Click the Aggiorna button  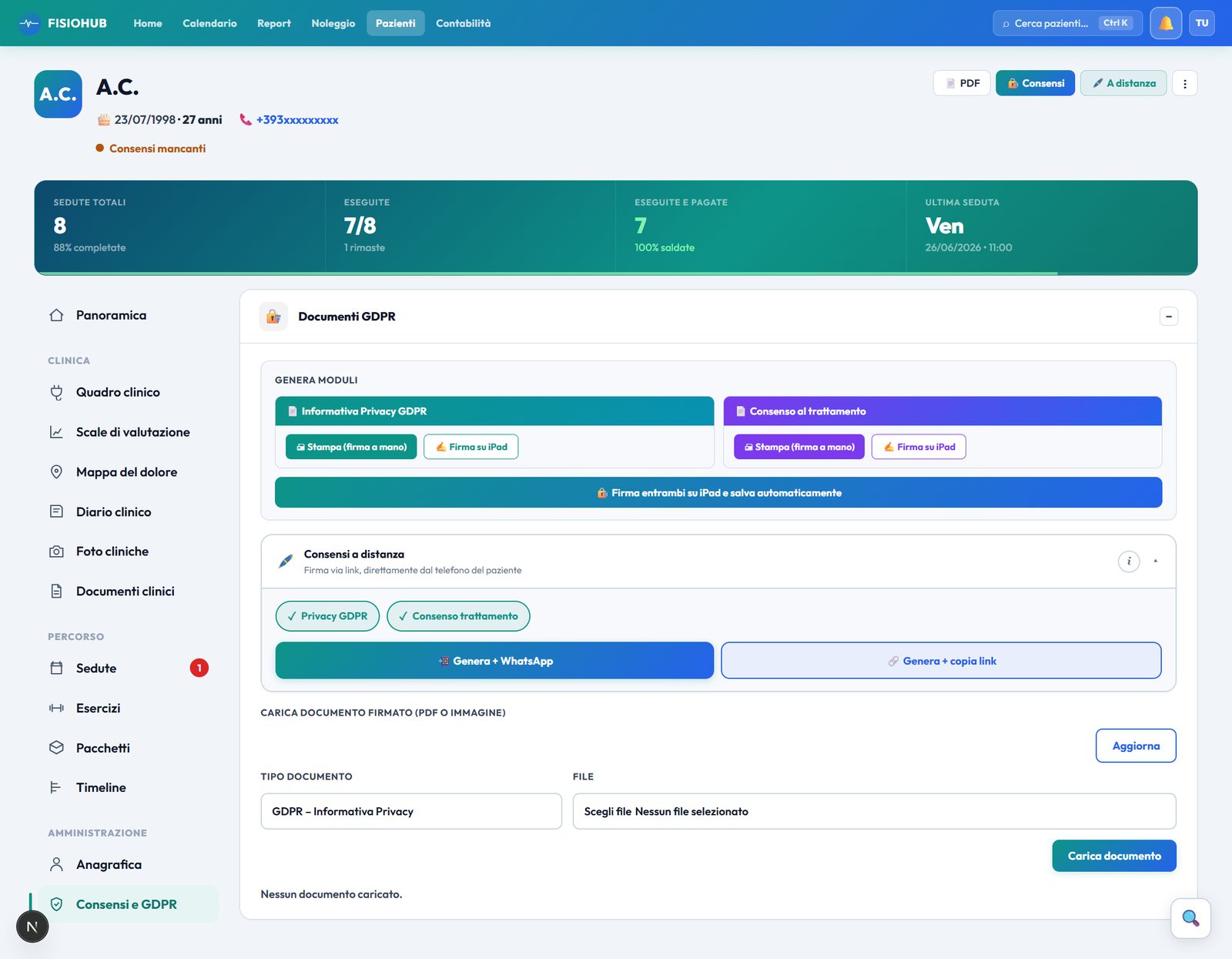click(1136, 746)
